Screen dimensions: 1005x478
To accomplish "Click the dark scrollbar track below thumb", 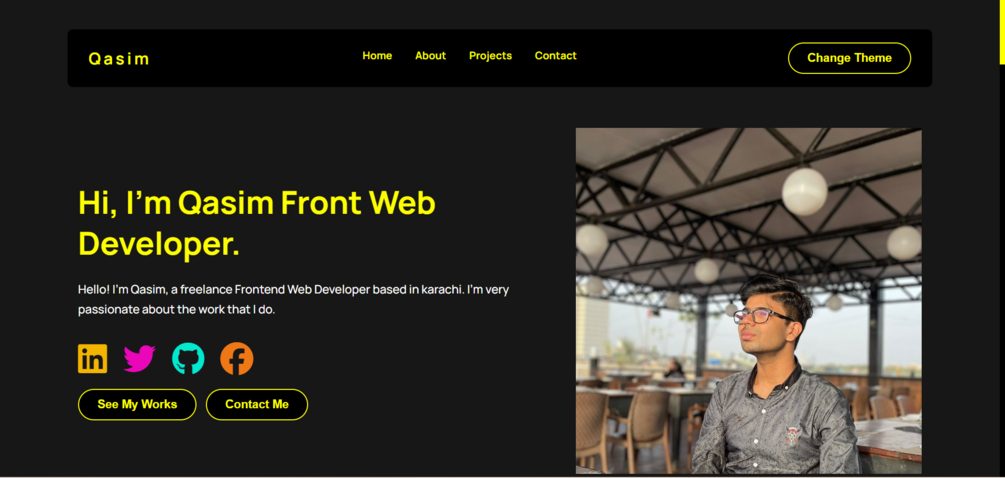I will click(1002, 269).
